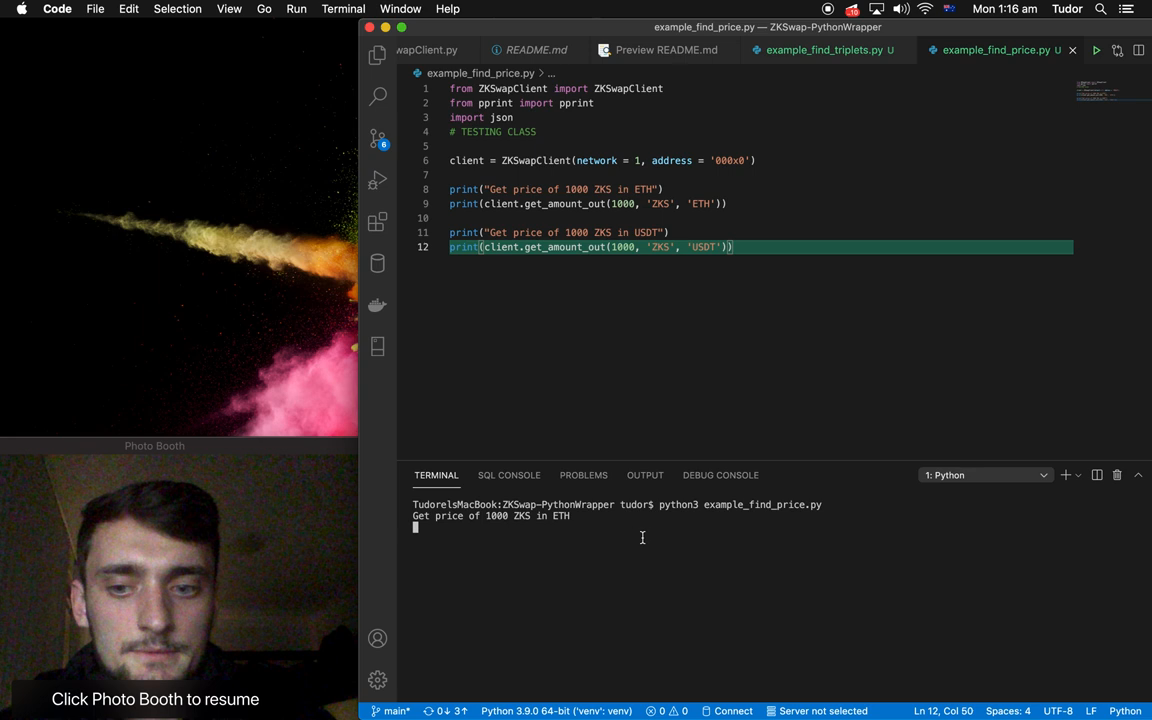Click 'Get price of 1000 ZKS in ETH' terminal output
1152x720 pixels.
[x=491, y=516]
